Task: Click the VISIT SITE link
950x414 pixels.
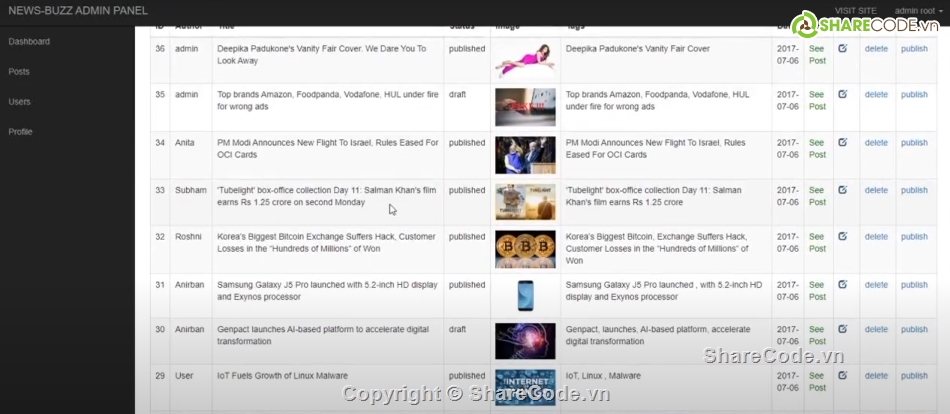Action: click(855, 11)
